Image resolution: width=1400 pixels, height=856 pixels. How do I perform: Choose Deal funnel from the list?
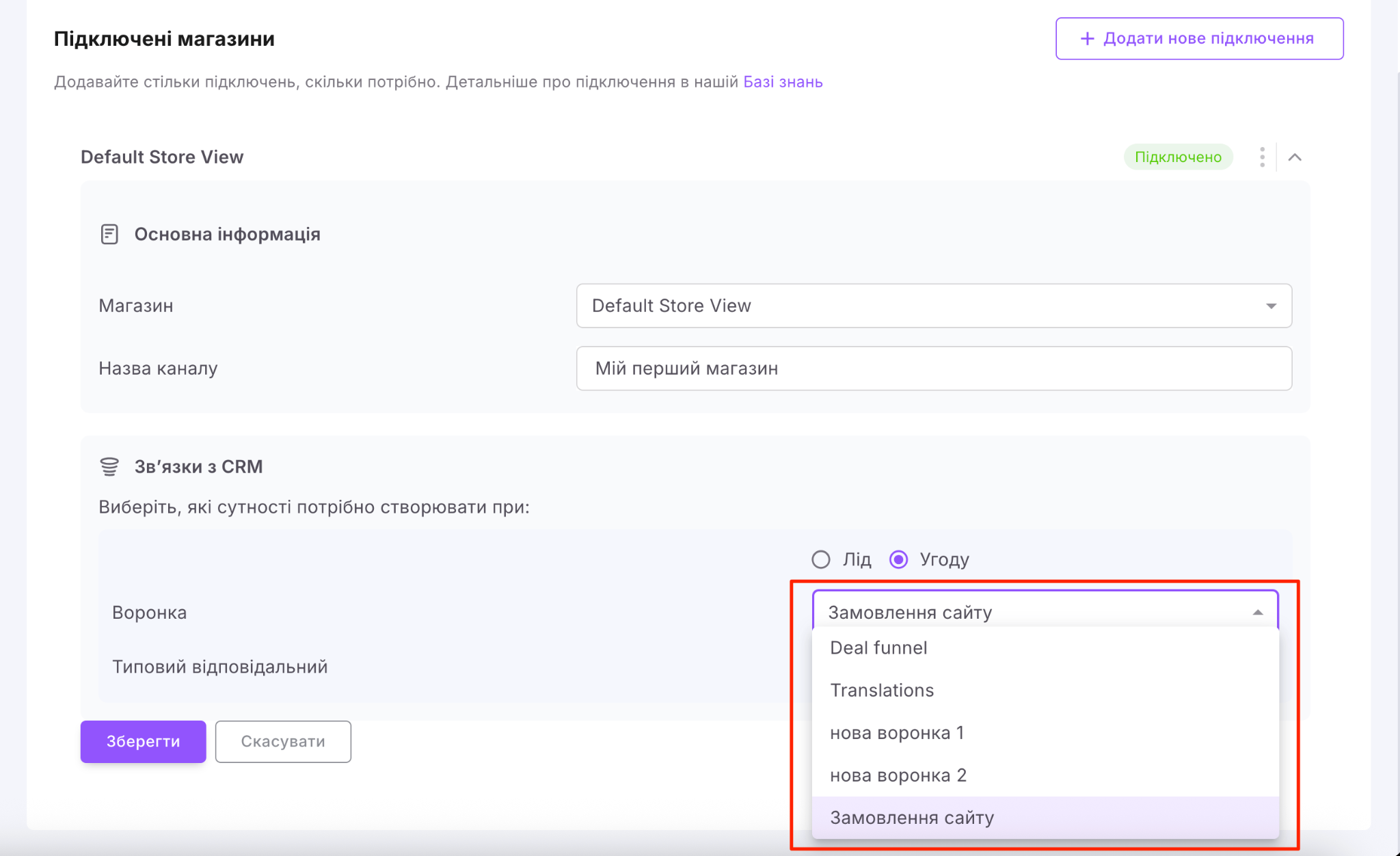pos(878,648)
